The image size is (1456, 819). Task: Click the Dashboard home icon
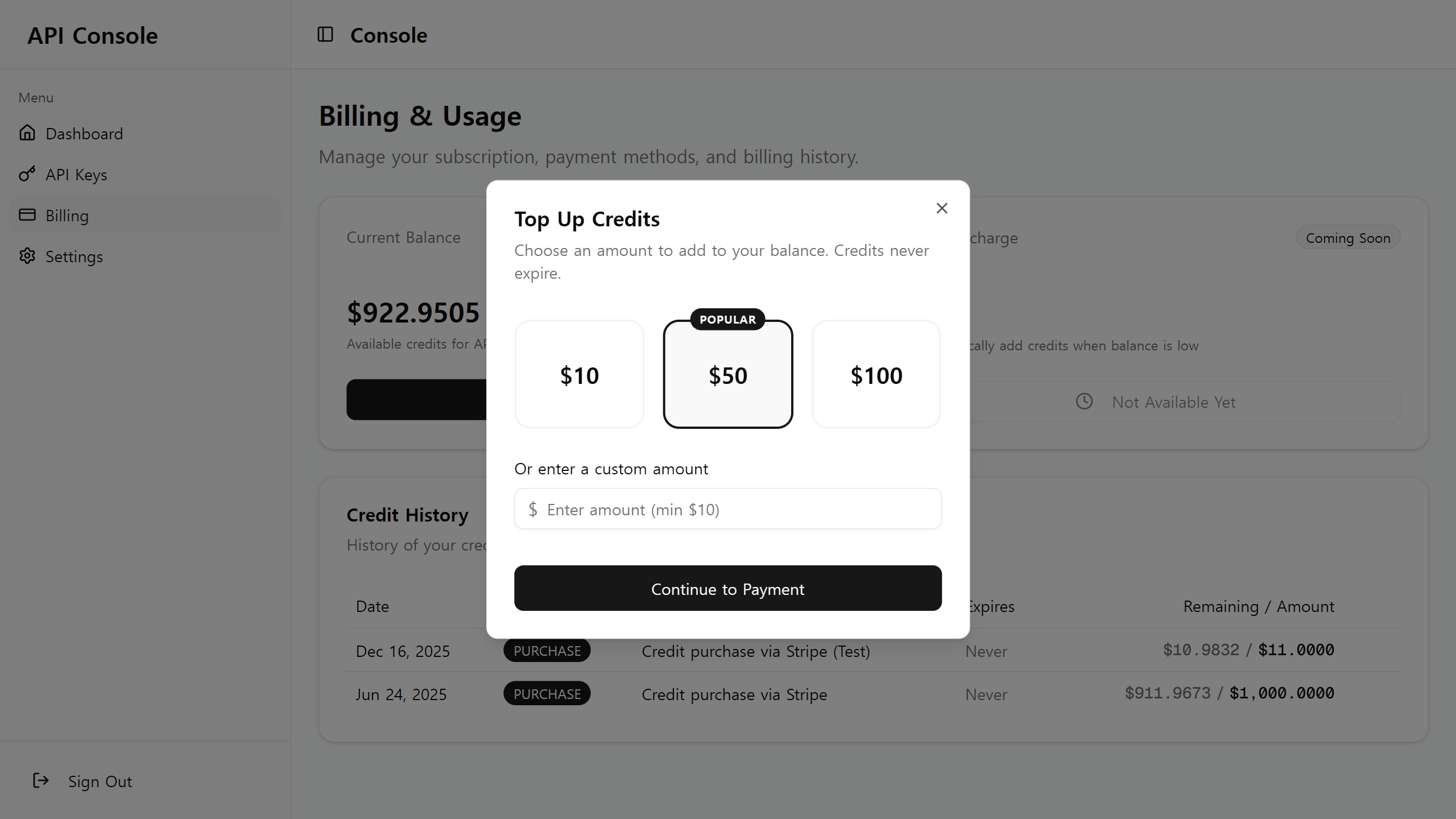tap(27, 133)
